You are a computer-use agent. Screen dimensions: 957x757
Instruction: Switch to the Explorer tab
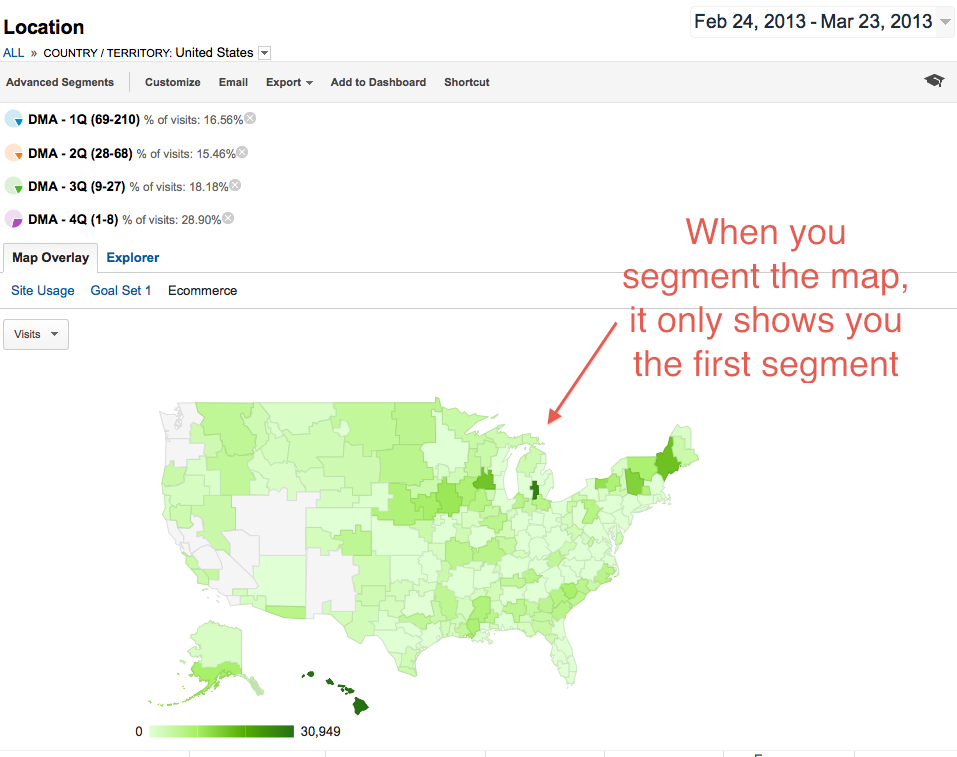132,258
